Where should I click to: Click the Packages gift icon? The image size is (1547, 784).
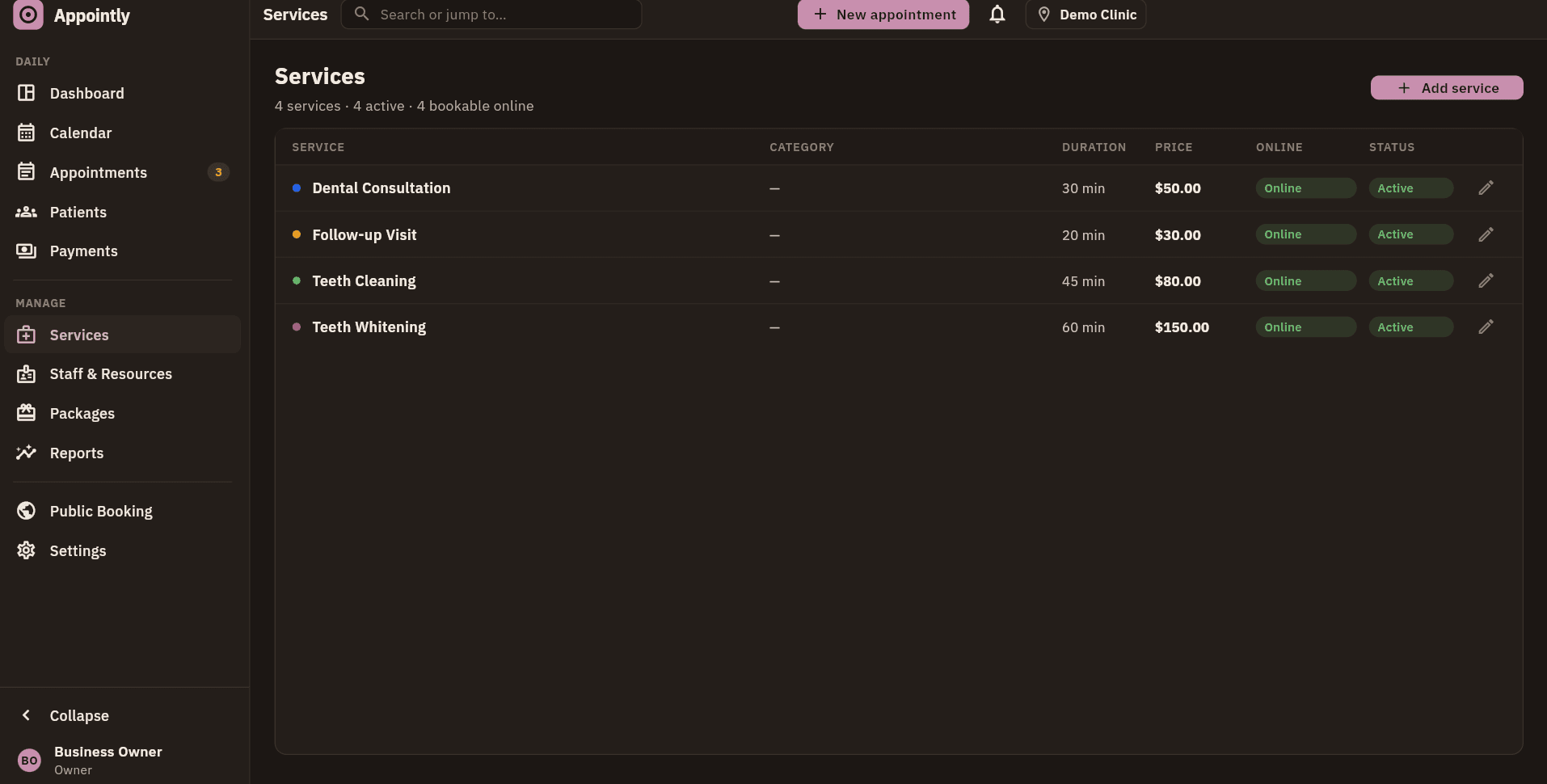[26, 413]
